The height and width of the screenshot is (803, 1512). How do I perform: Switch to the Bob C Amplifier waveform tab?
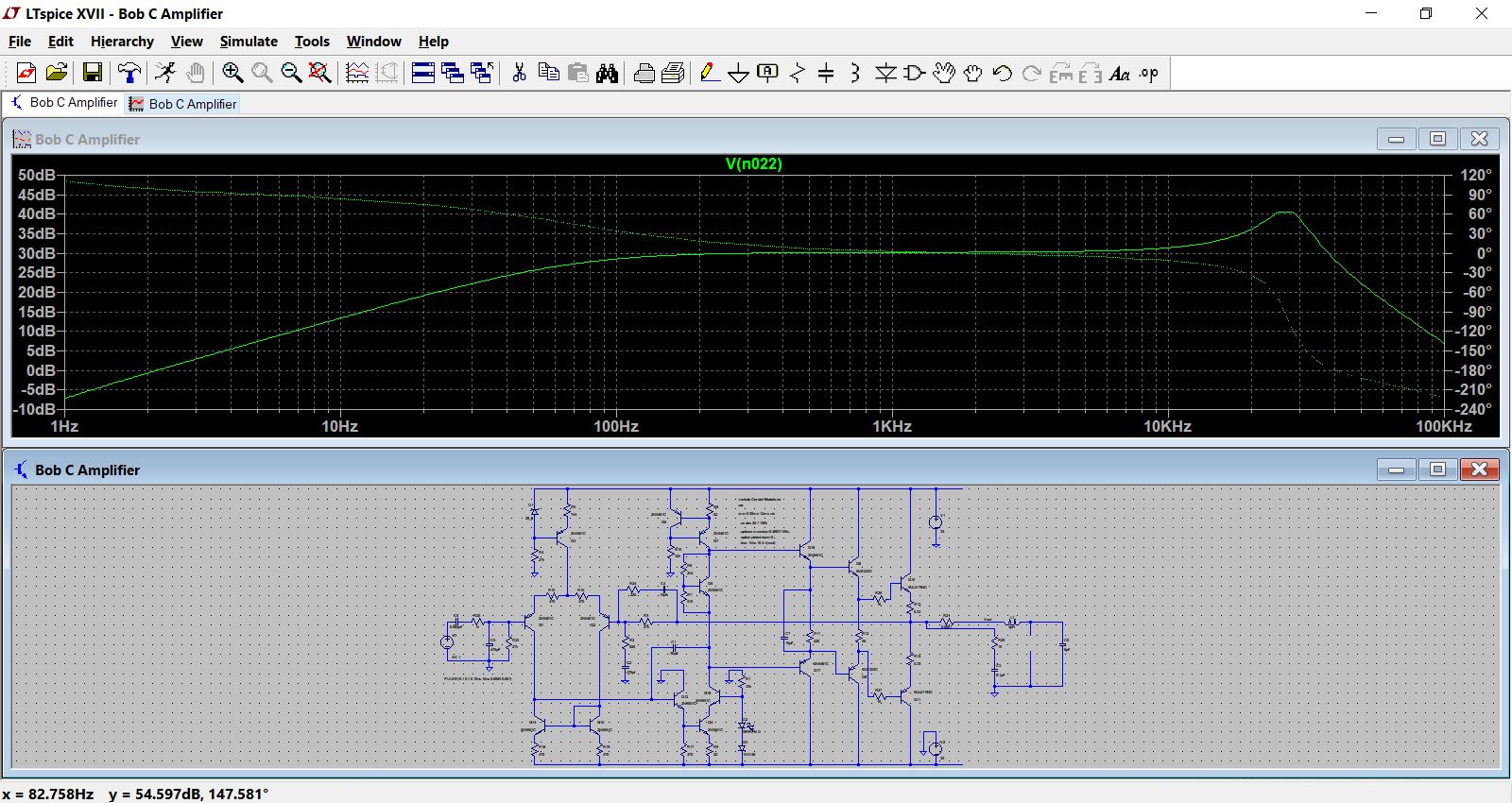183,104
